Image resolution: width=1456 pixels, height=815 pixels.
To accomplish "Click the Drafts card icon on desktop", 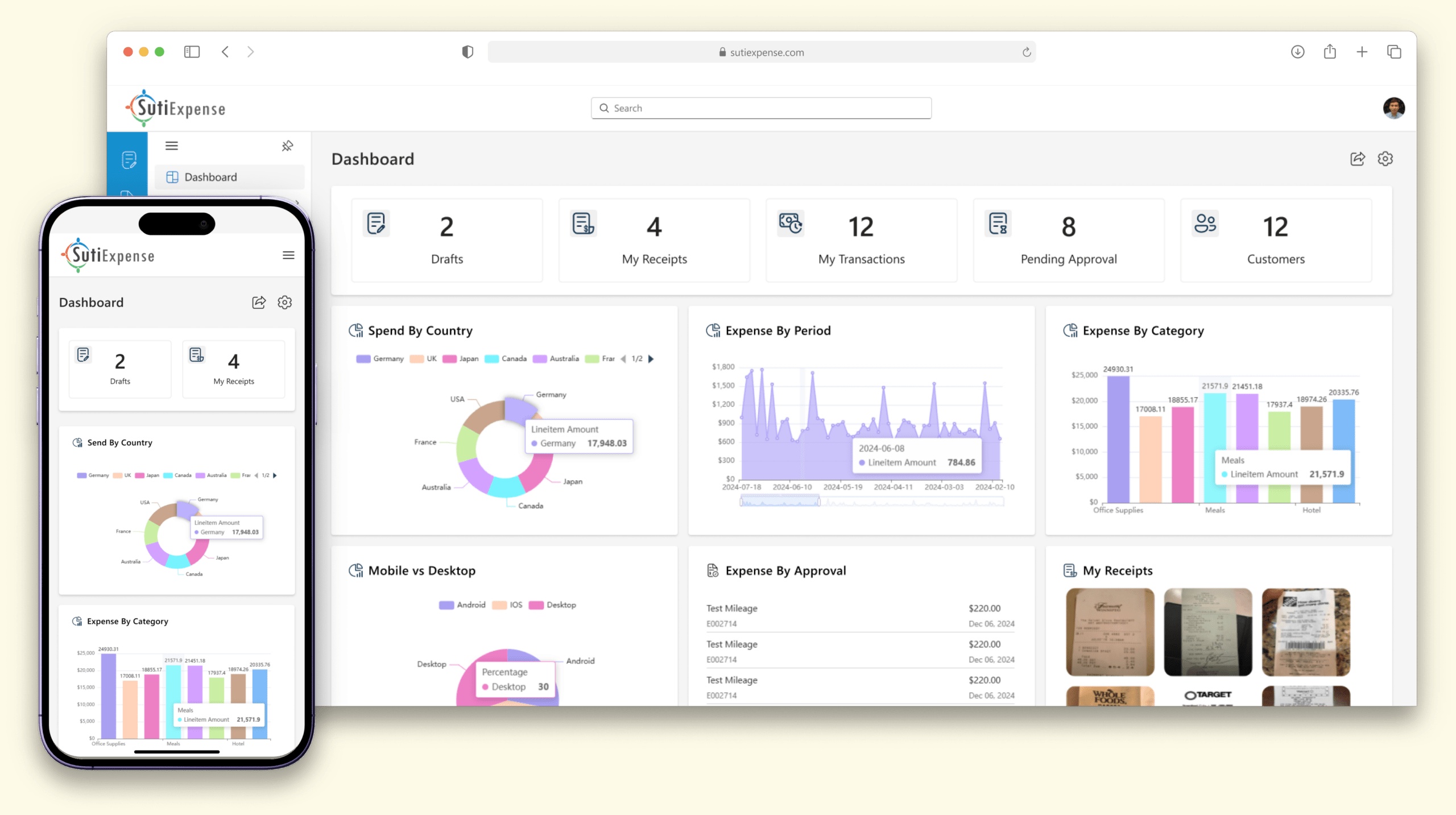I will [377, 224].
